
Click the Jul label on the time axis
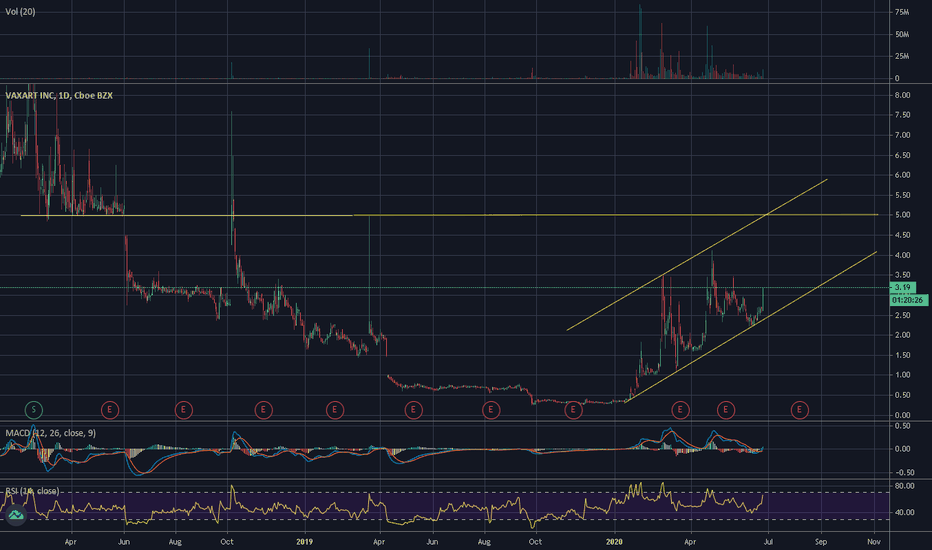pyautogui.click(x=769, y=542)
